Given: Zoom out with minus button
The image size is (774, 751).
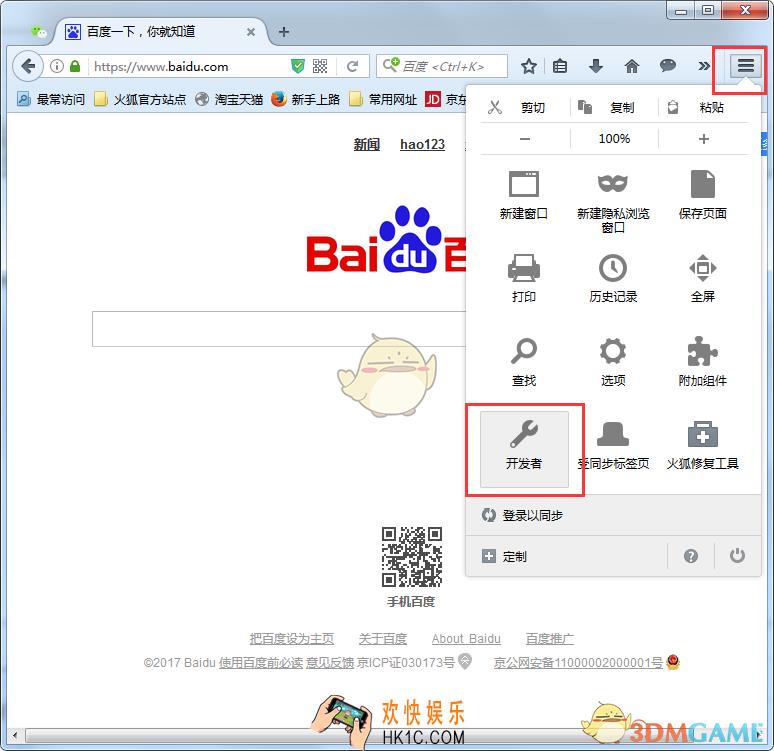Looking at the screenshot, I should click(525, 139).
